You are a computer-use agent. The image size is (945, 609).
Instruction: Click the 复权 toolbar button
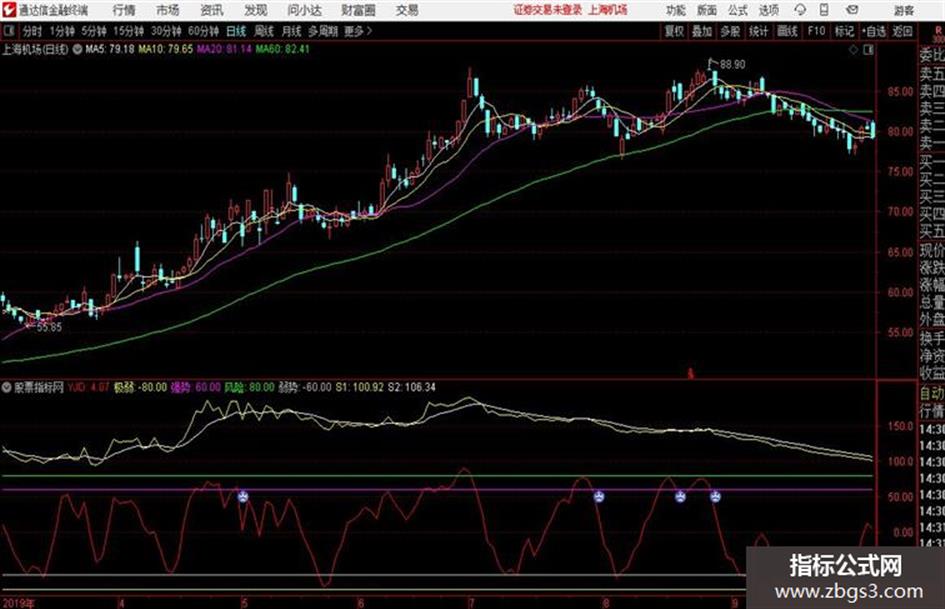pyautogui.click(x=674, y=31)
